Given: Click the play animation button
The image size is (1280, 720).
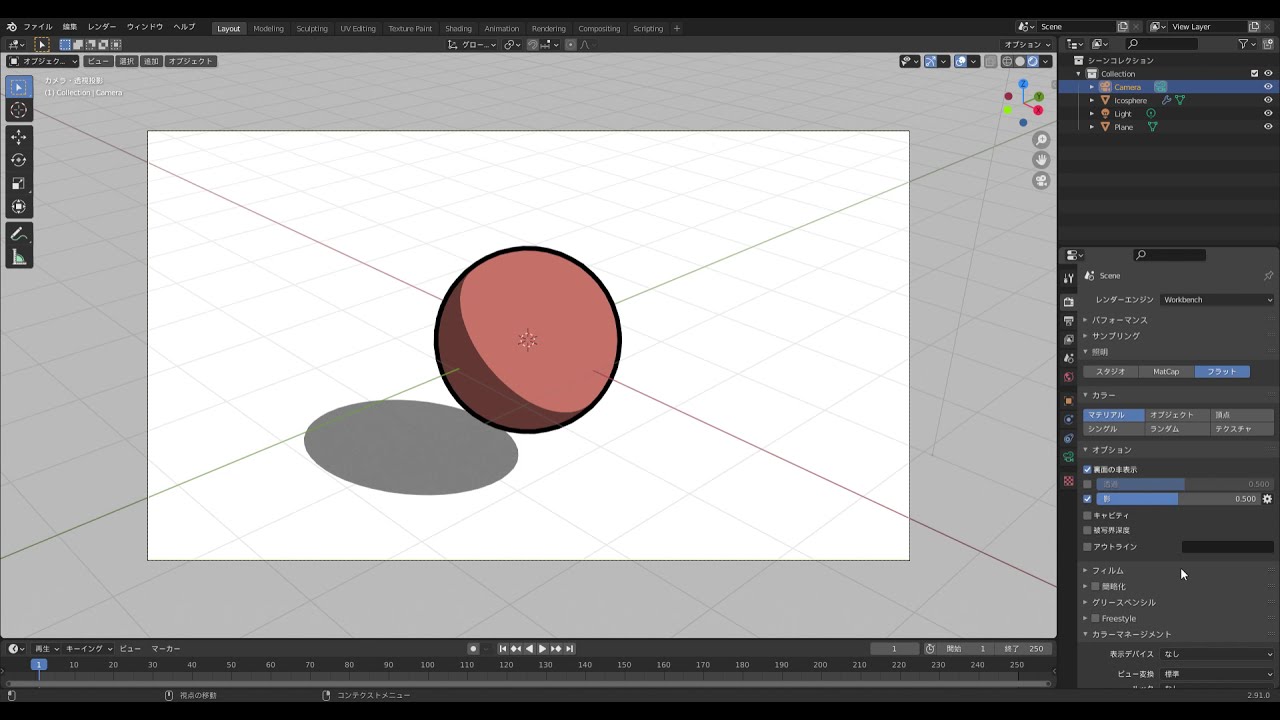Looking at the screenshot, I should pyautogui.click(x=542, y=649).
